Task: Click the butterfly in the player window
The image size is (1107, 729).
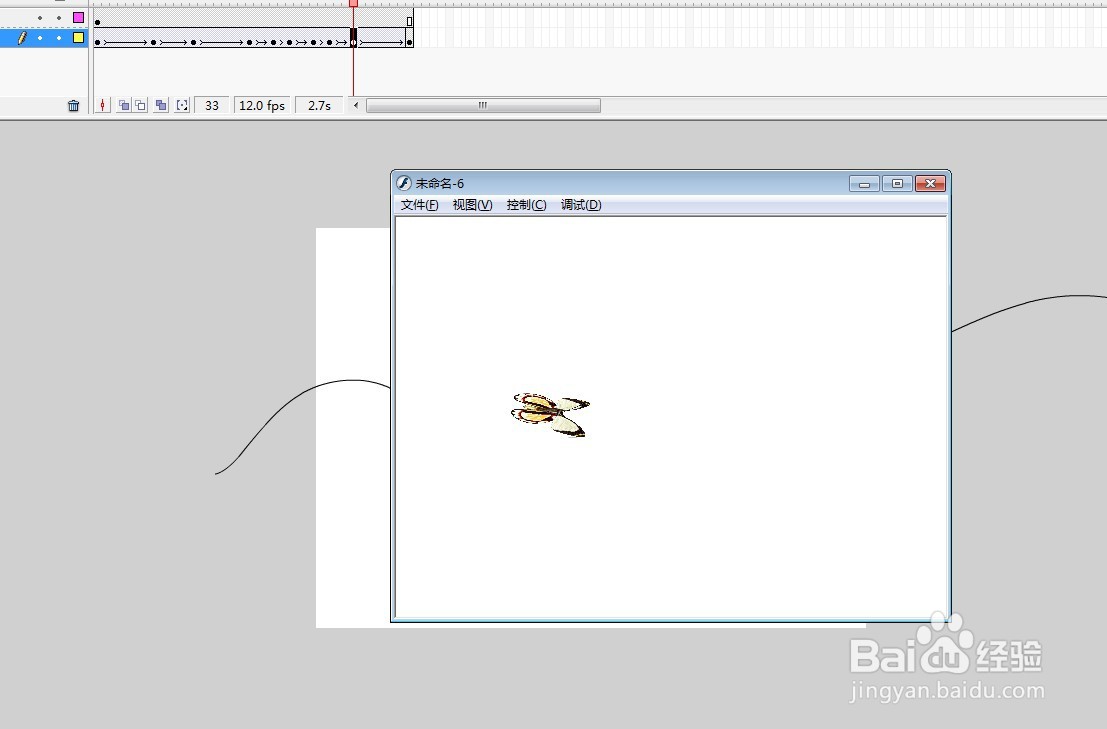Action: (550, 415)
